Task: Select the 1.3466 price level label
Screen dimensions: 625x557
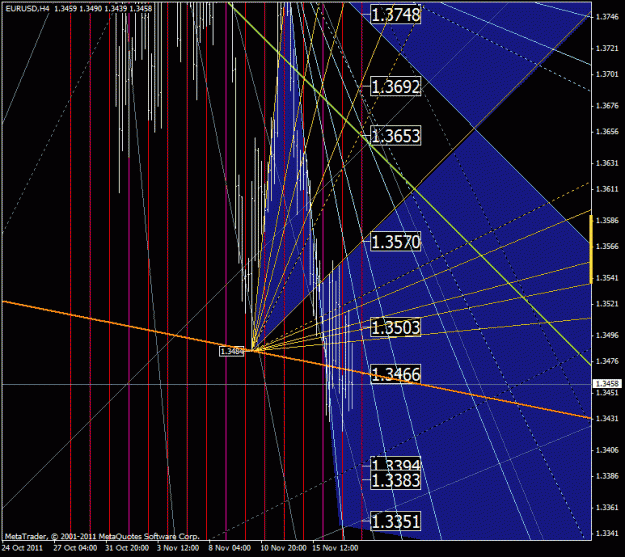Action: pyautogui.click(x=395, y=374)
